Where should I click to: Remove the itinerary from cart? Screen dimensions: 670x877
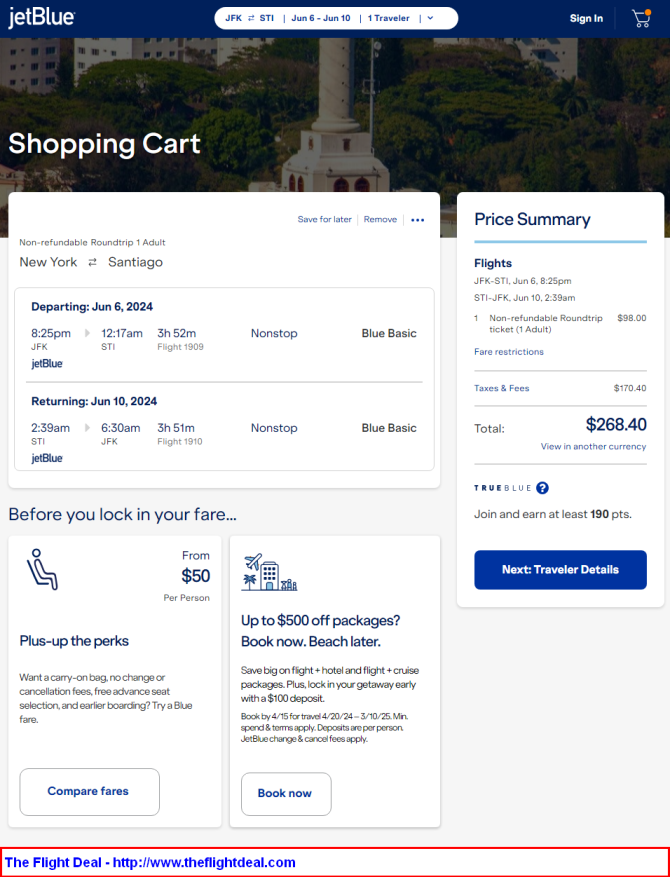pyautogui.click(x=380, y=219)
